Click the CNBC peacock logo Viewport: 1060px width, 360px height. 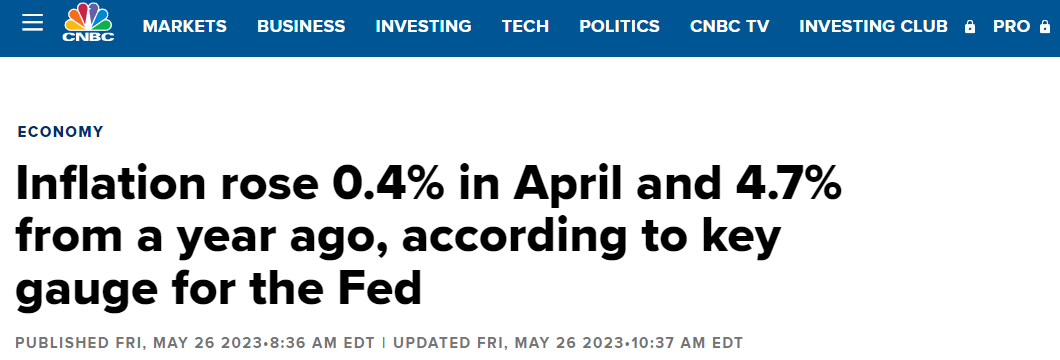(x=89, y=23)
